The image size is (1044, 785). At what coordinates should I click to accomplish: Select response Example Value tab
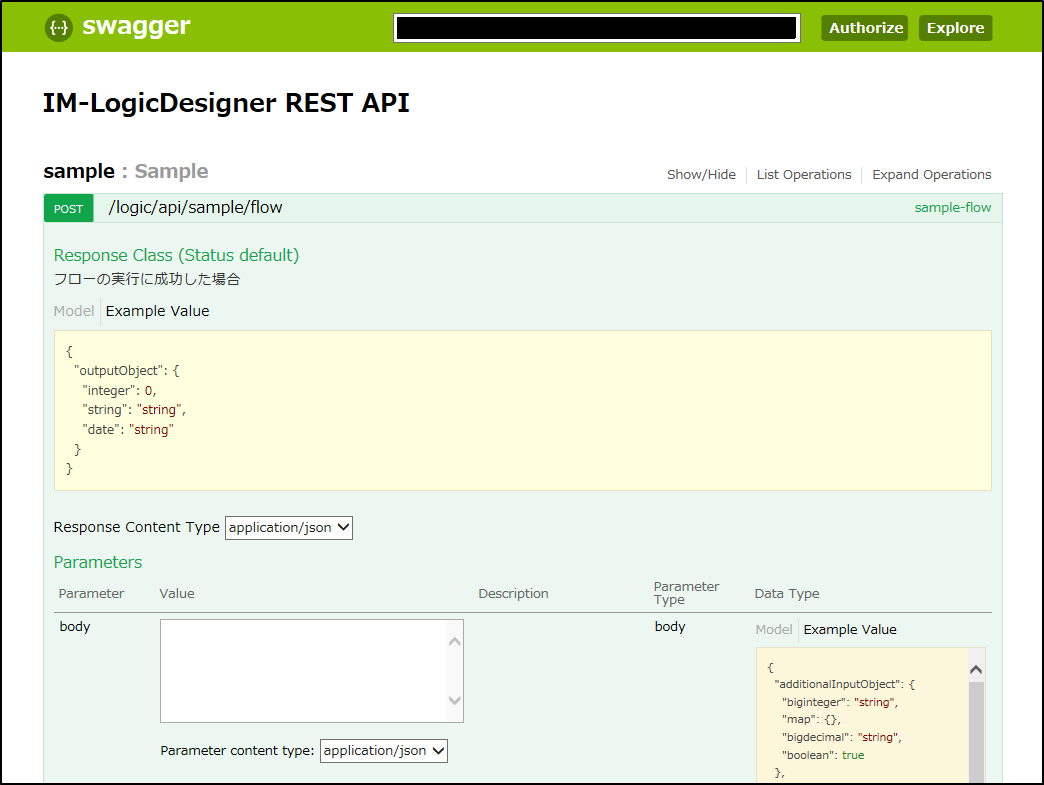pos(157,311)
